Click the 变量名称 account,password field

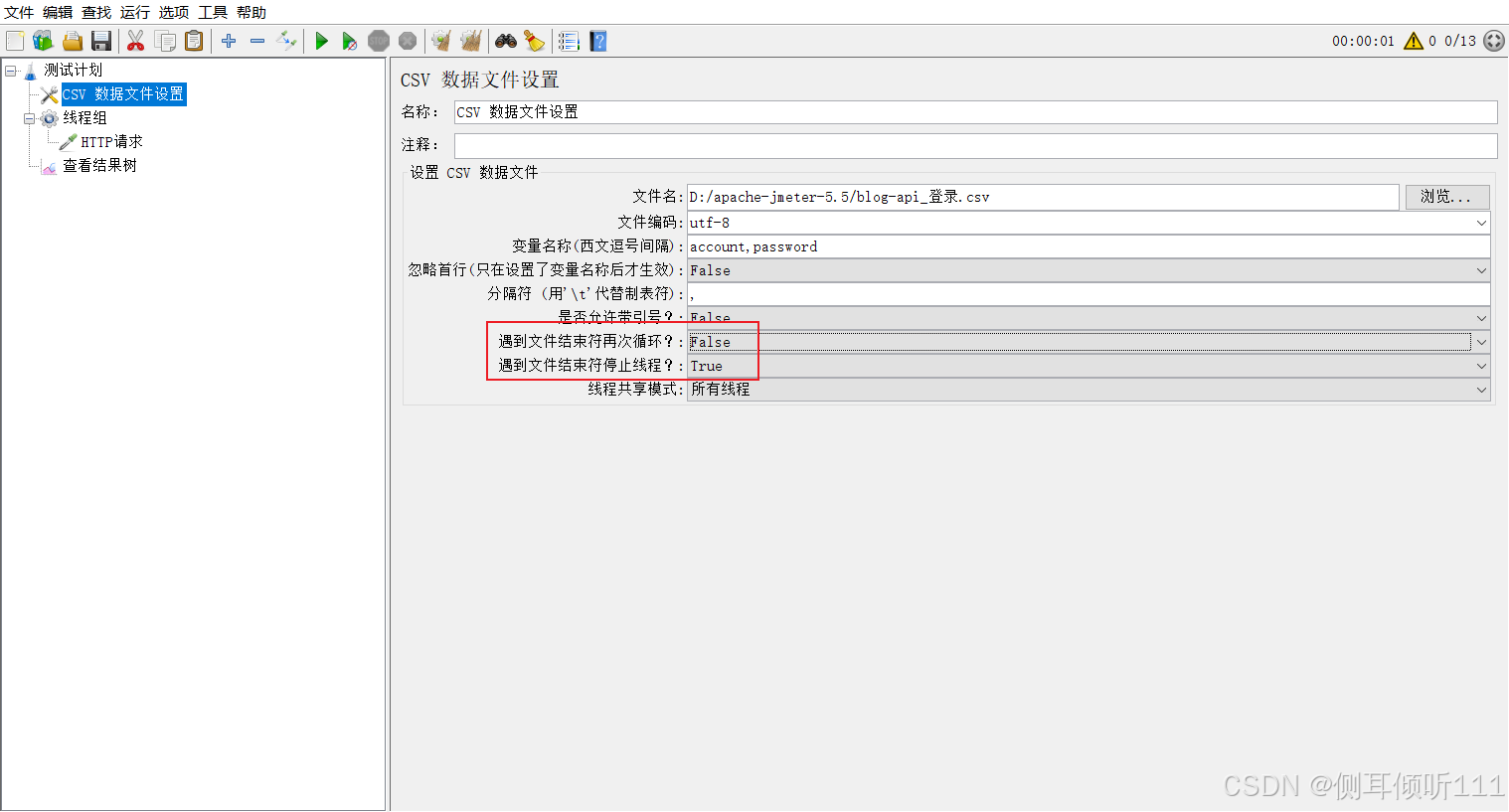(x=1089, y=246)
